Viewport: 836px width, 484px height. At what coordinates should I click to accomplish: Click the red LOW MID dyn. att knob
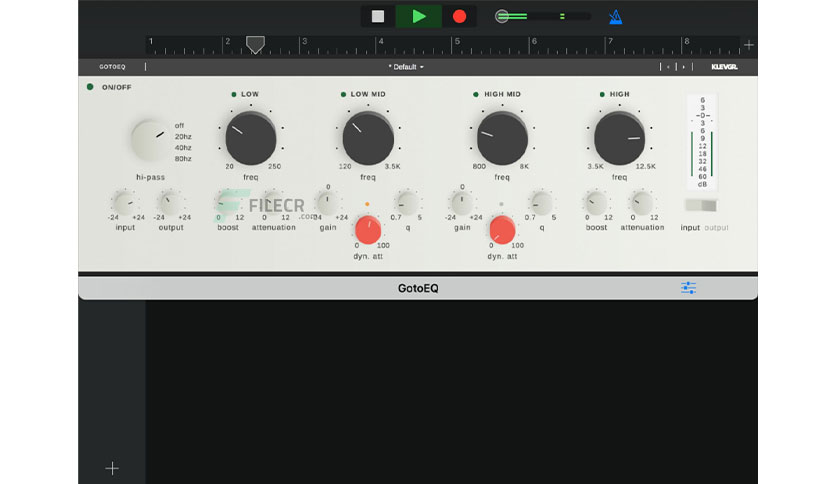[368, 229]
